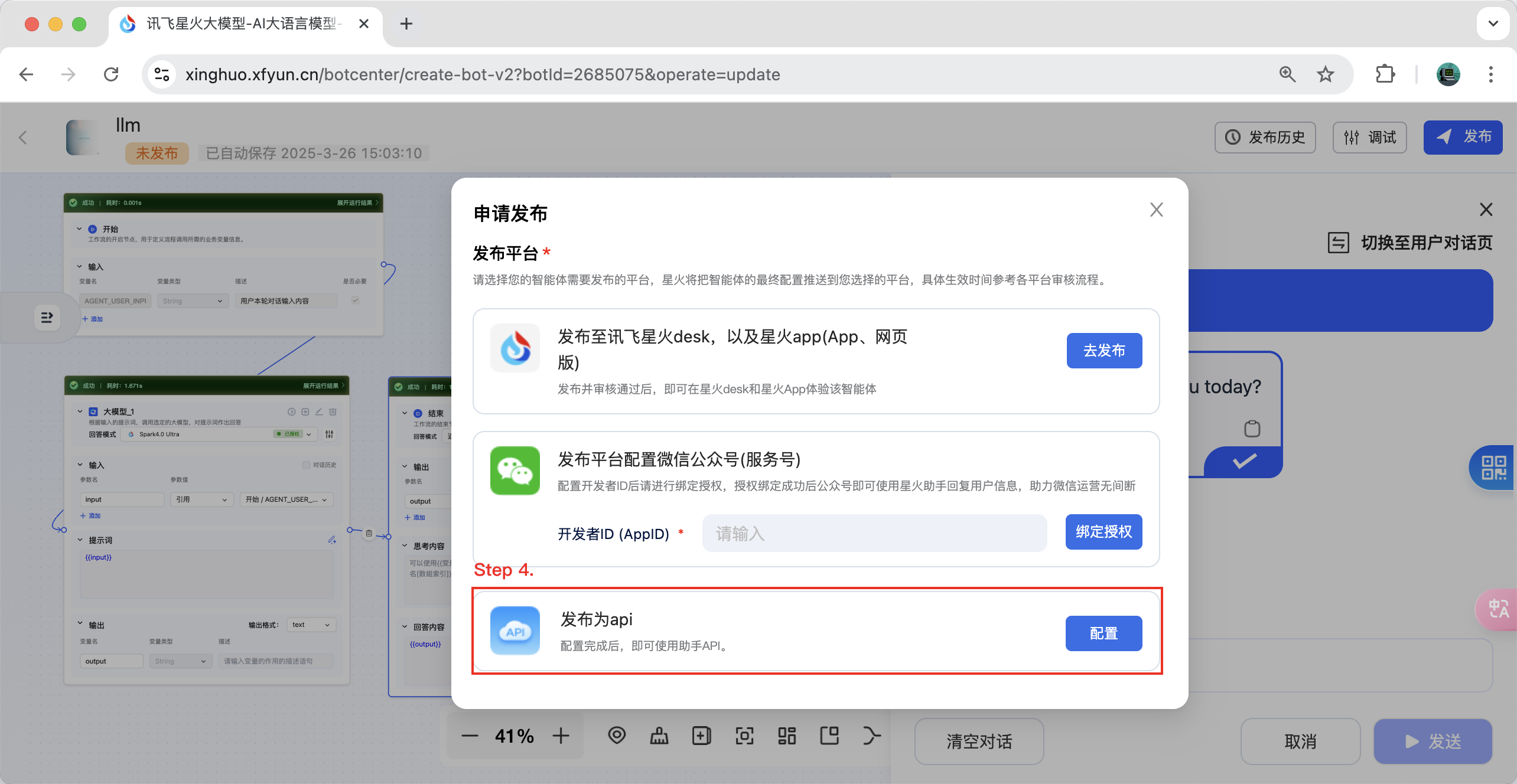Screen dimensions: 1517x784
Task: Click the 配置 button for 发布为api
Action: click(x=1103, y=633)
